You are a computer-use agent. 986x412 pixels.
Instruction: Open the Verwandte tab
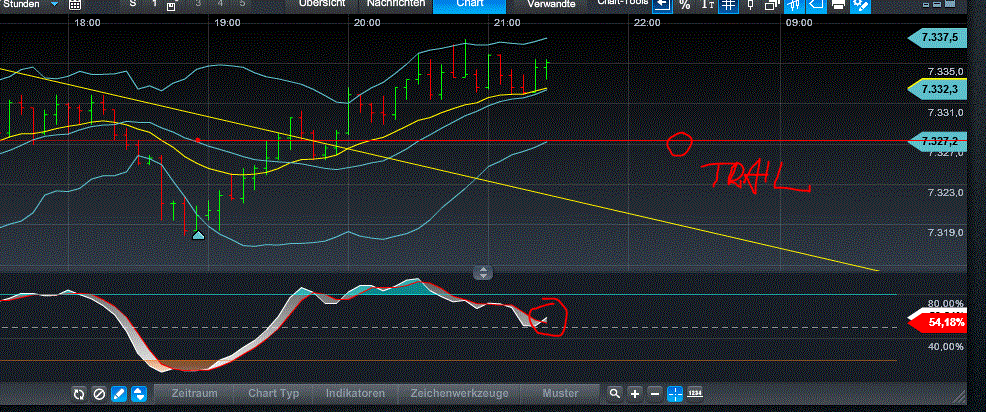click(x=551, y=4)
